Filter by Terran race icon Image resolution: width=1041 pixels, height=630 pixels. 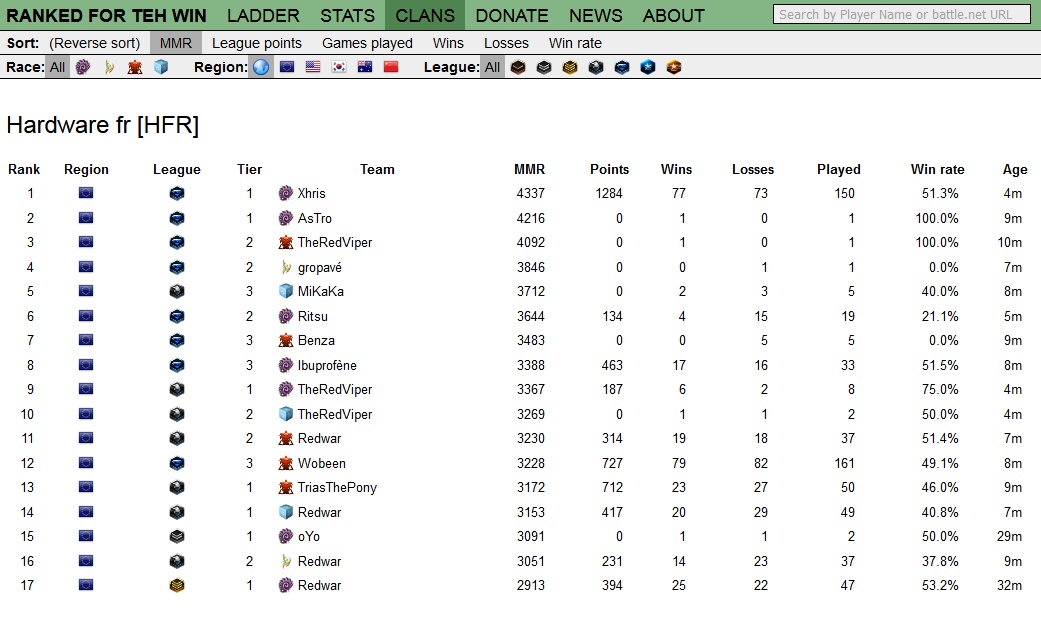[x=135, y=67]
